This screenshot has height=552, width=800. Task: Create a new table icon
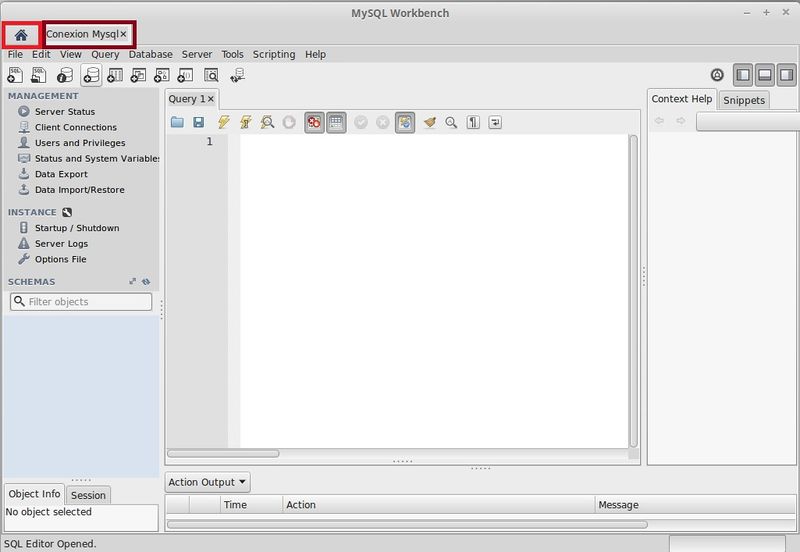point(114,76)
